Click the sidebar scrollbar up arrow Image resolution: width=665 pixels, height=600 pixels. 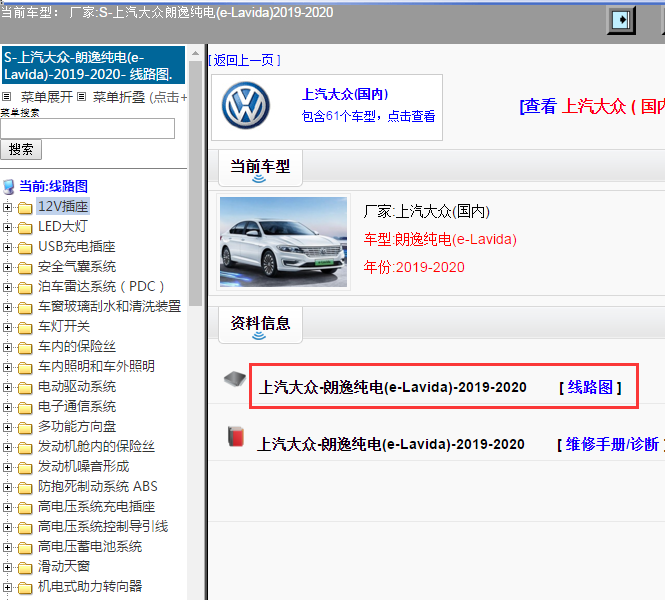coord(196,53)
